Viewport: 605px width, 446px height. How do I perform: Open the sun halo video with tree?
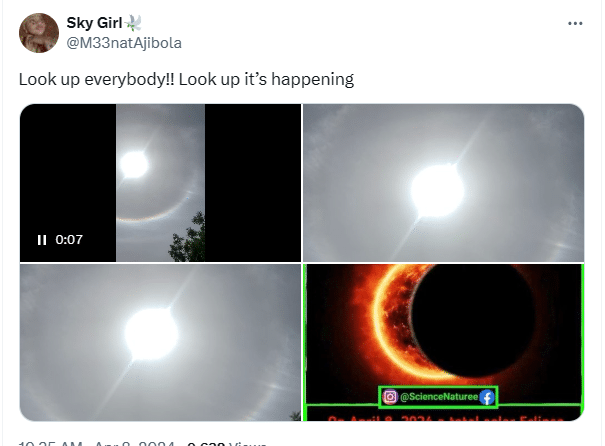click(x=160, y=182)
